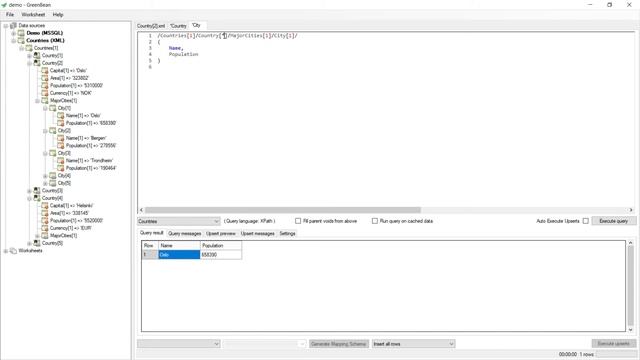Expand the Worksheets node
The image size is (640, 360).
click(x=6, y=251)
